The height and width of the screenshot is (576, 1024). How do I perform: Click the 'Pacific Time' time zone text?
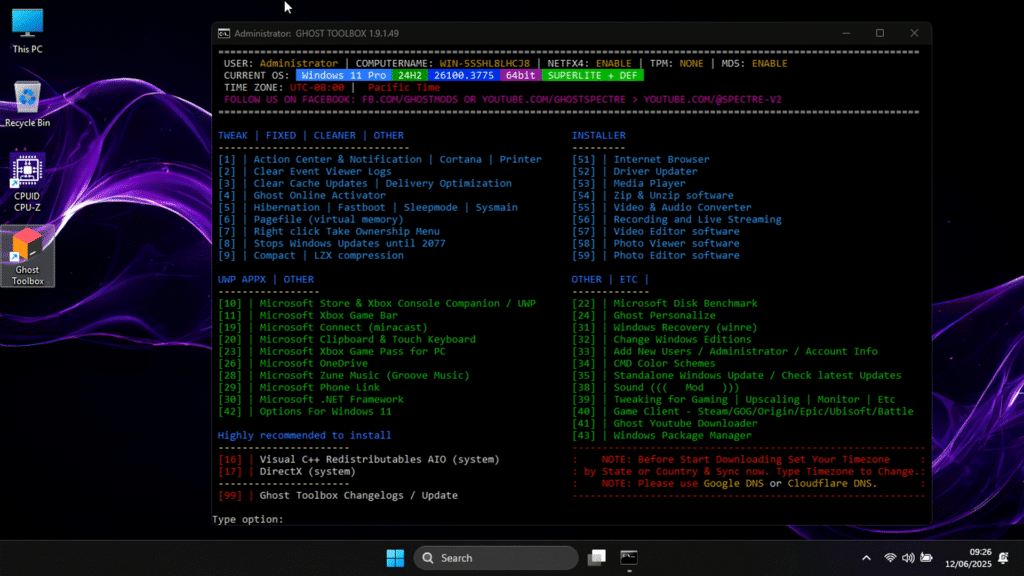point(404,88)
